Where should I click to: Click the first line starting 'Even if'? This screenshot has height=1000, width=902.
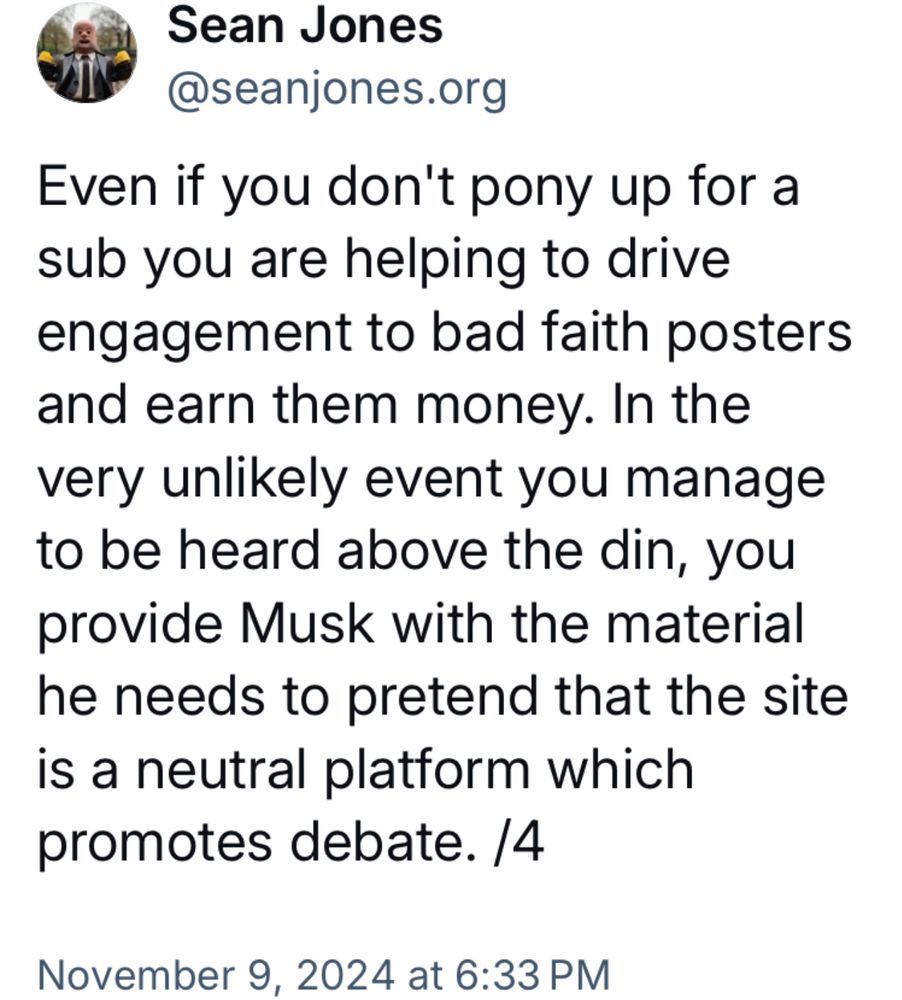418,189
